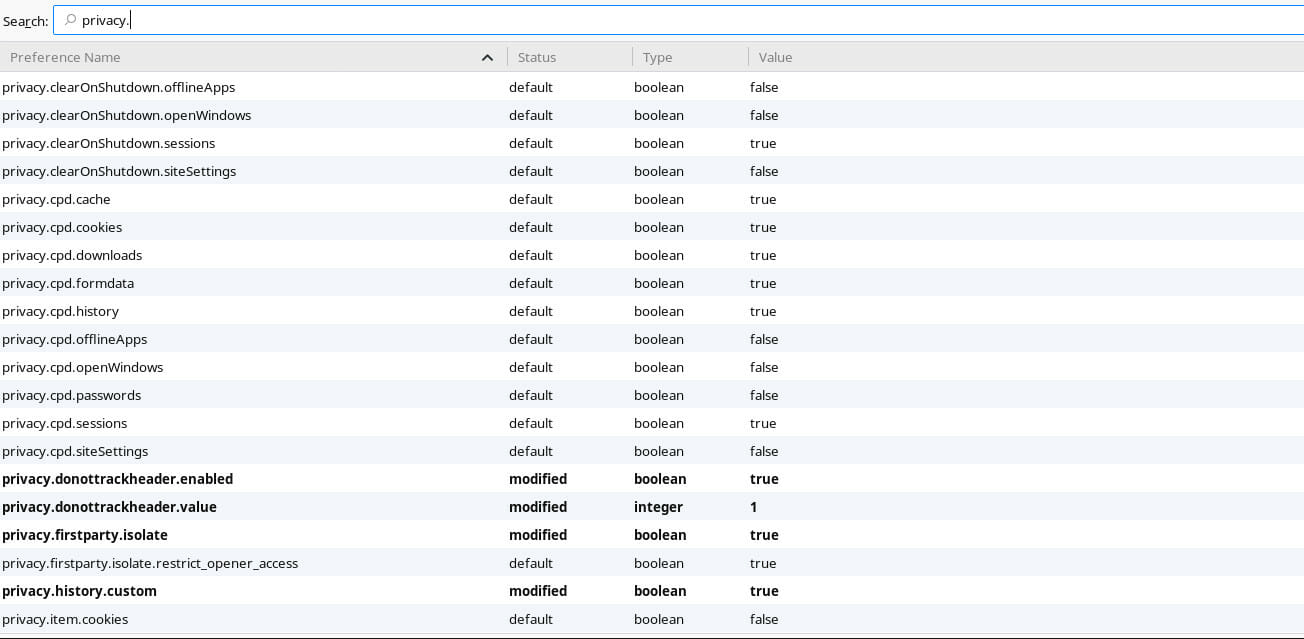Screen dimensions: 1304x639
Task: Select privacy.cpd.openWindows preference
Action: [82, 367]
